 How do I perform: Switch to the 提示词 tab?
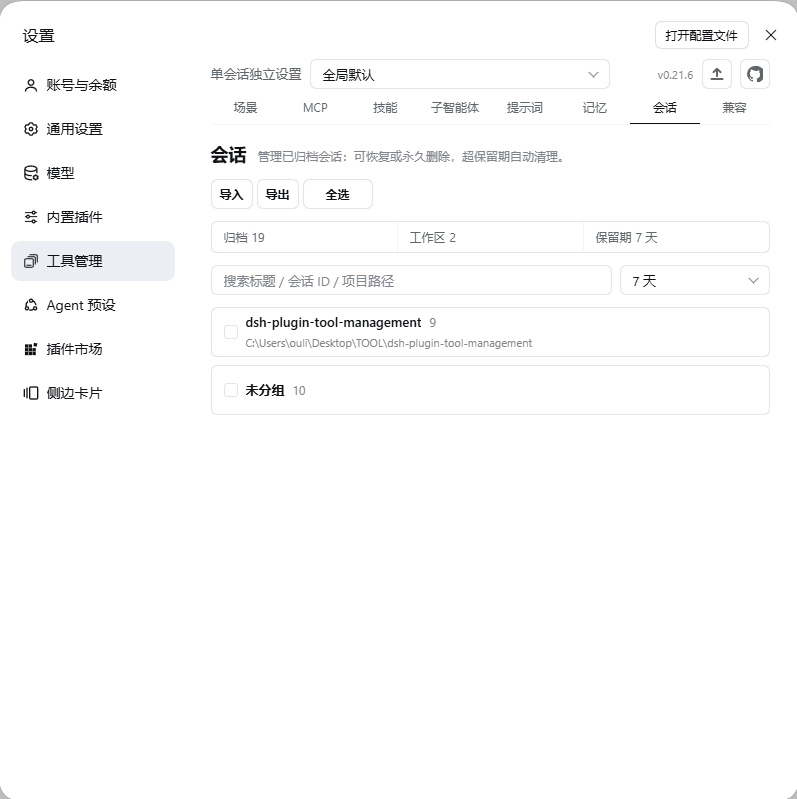coord(525,108)
